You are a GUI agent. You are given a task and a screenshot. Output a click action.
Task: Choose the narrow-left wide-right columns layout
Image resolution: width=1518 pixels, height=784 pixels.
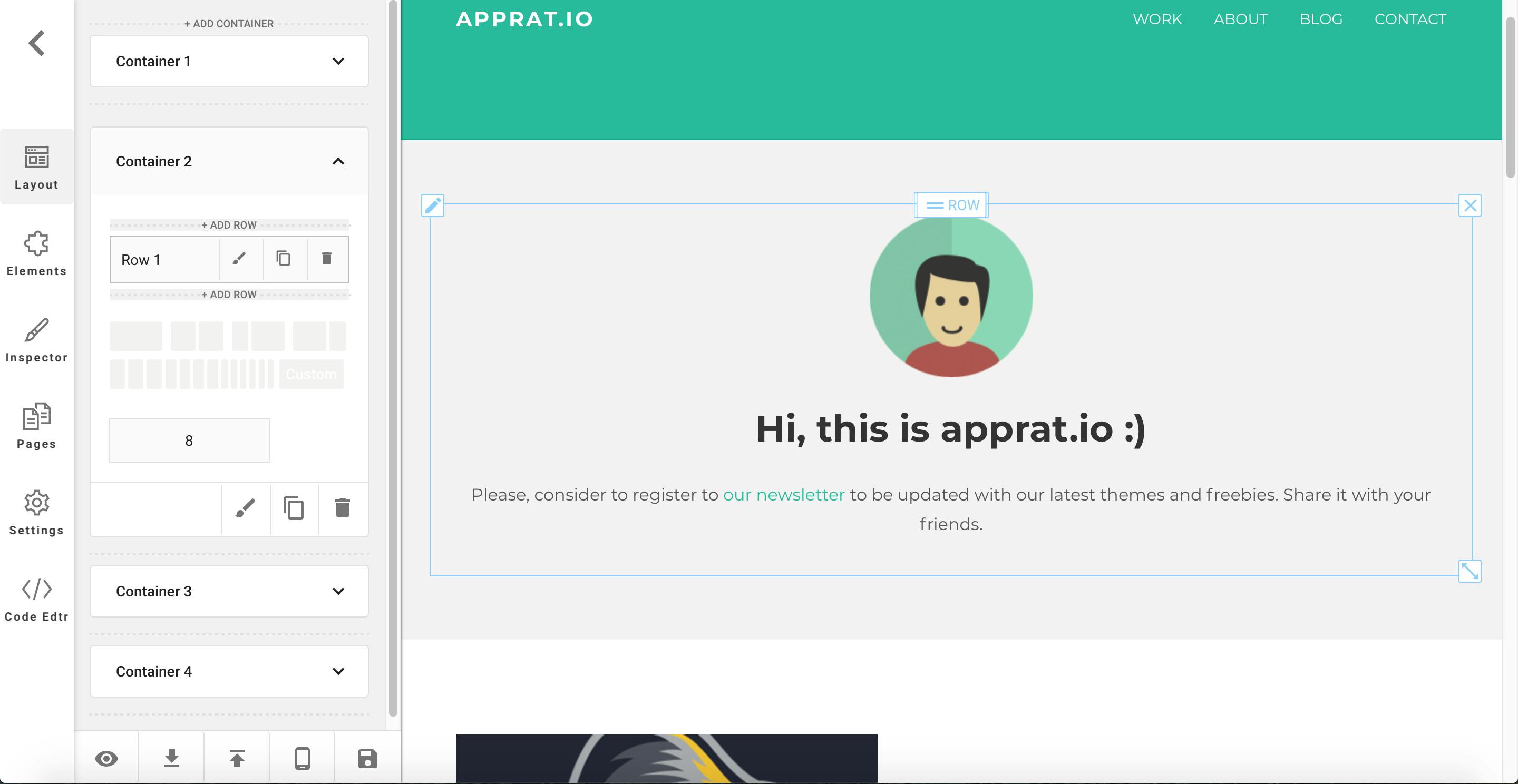click(258, 336)
